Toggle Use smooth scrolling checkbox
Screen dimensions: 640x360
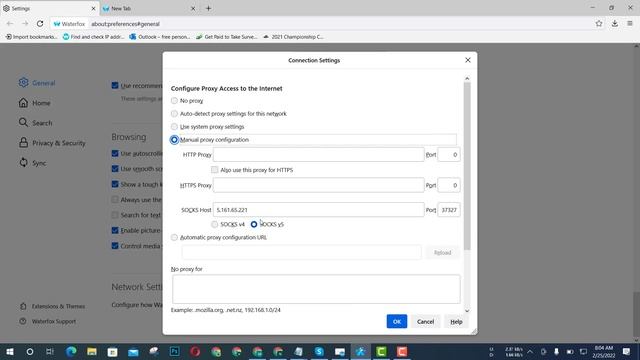[115, 169]
